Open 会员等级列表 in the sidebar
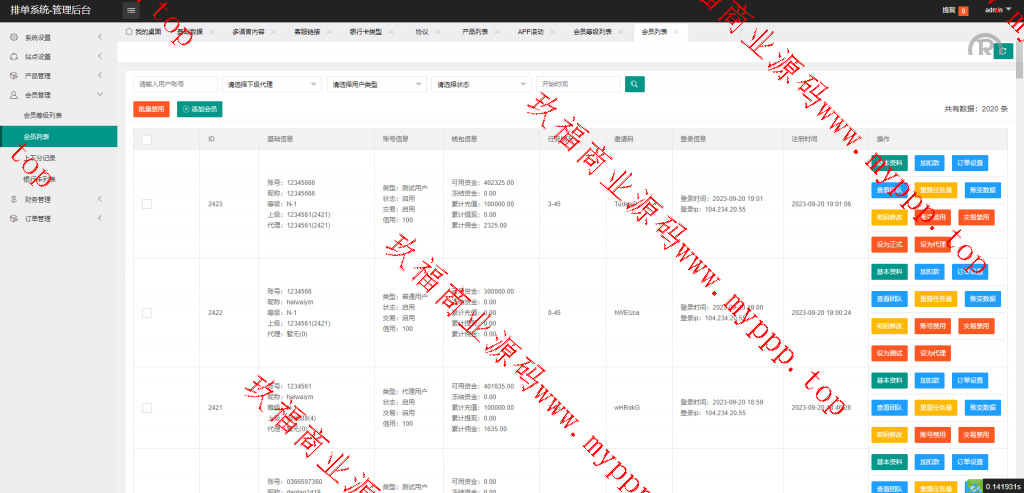The width and height of the screenshot is (1024, 493). (x=46, y=115)
